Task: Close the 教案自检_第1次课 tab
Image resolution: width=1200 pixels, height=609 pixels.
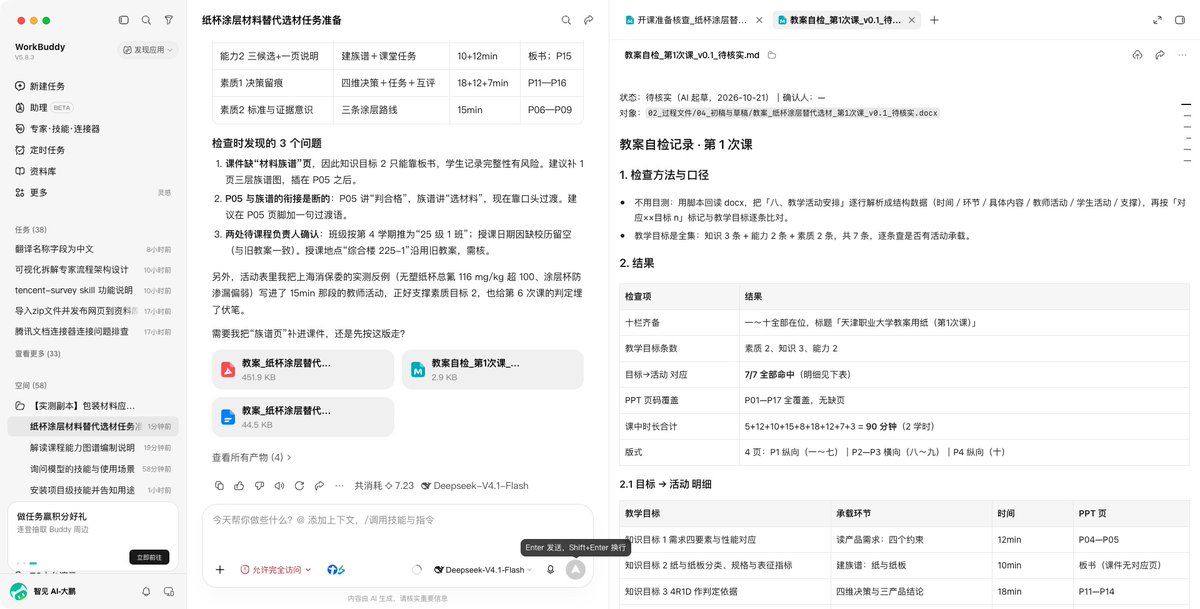Action: tap(912, 20)
